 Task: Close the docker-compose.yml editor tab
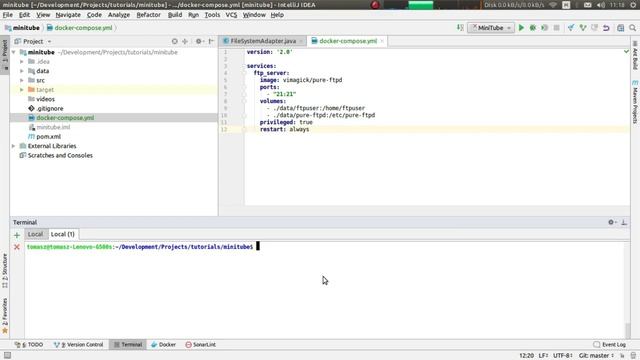382,41
